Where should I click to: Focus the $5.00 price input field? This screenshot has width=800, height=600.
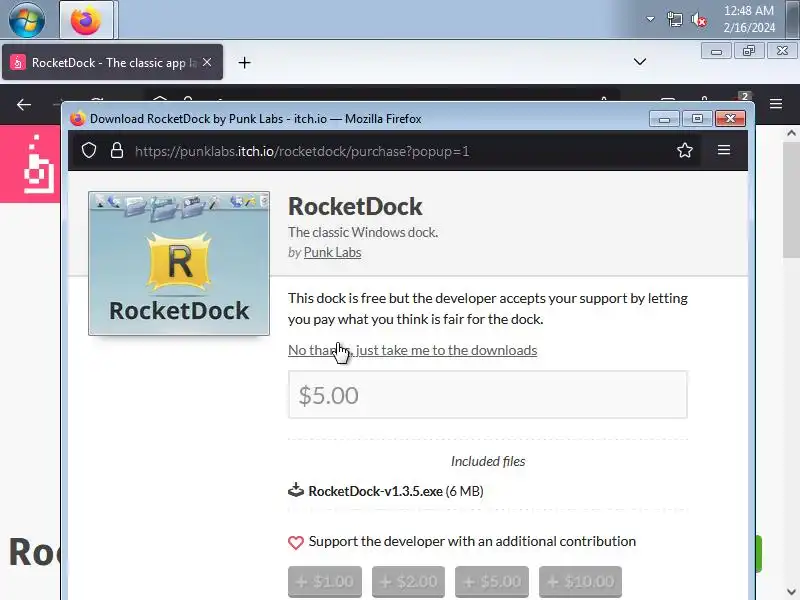(488, 395)
